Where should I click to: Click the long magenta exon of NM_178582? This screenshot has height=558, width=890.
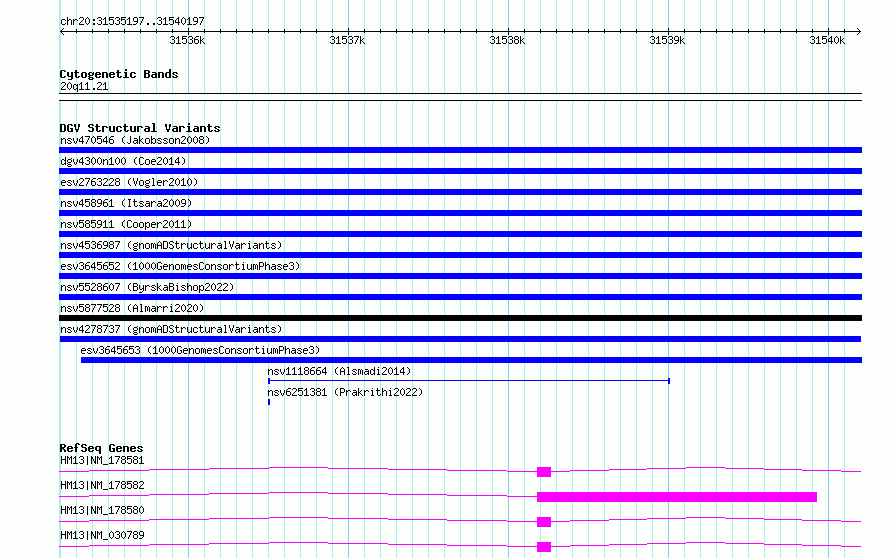click(677, 497)
